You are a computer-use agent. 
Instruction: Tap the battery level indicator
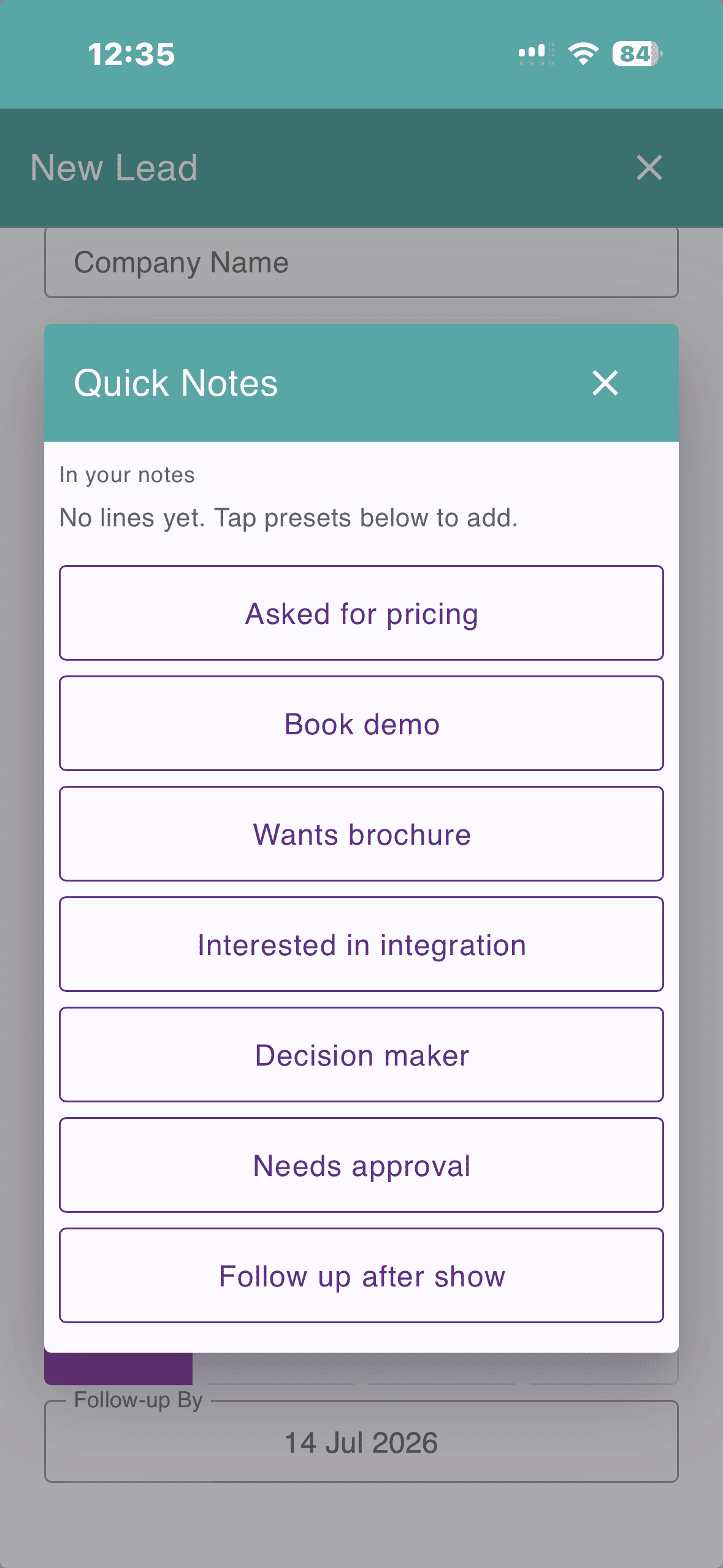637,54
